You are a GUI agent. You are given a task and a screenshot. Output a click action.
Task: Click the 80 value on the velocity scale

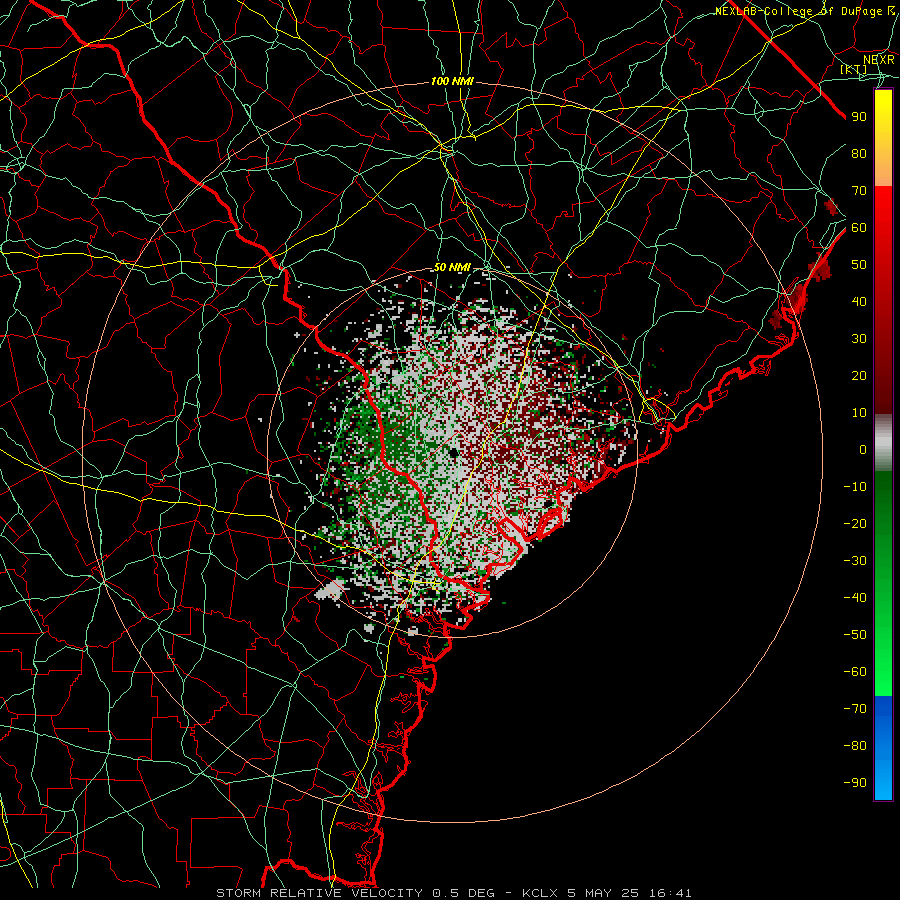pos(859,153)
